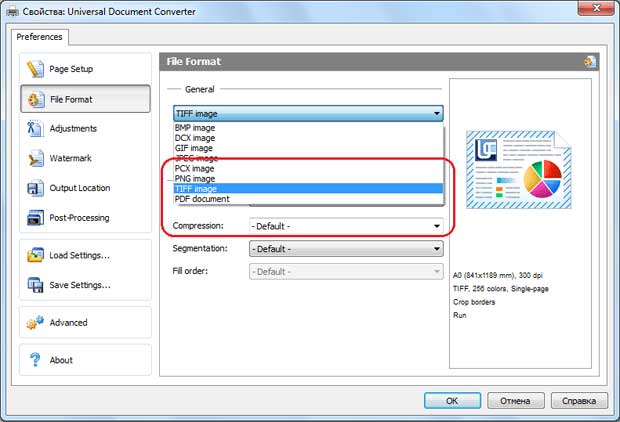Open the About page
This screenshot has height=422, width=620.
pyautogui.click(x=85, y=360)
